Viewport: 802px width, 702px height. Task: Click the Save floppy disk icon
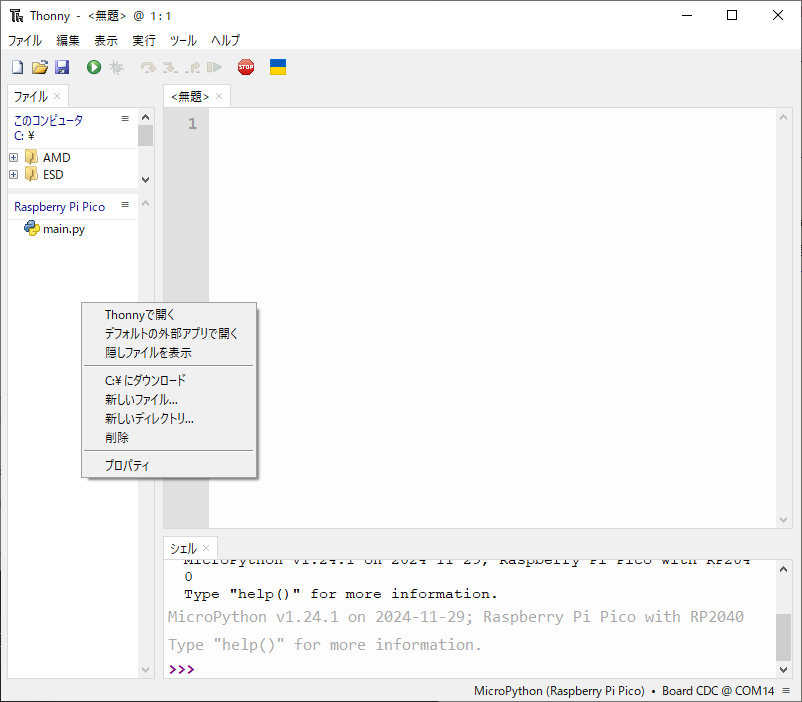click(62, 67)
